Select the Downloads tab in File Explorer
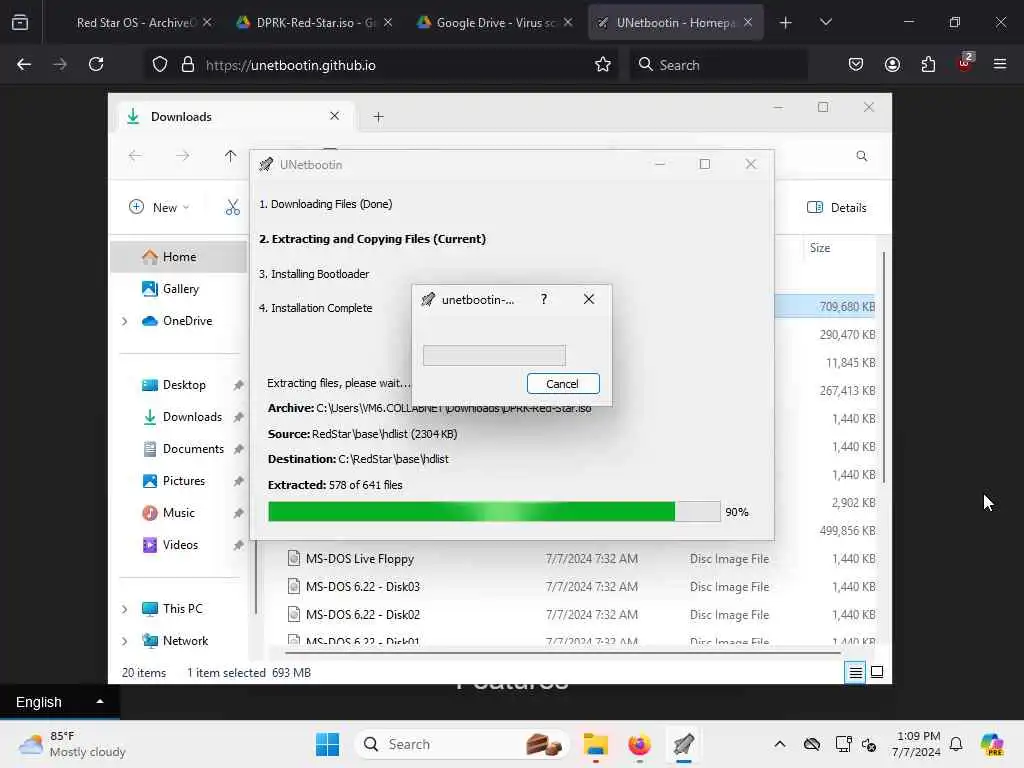1024x768 pixels. [234, 116]
